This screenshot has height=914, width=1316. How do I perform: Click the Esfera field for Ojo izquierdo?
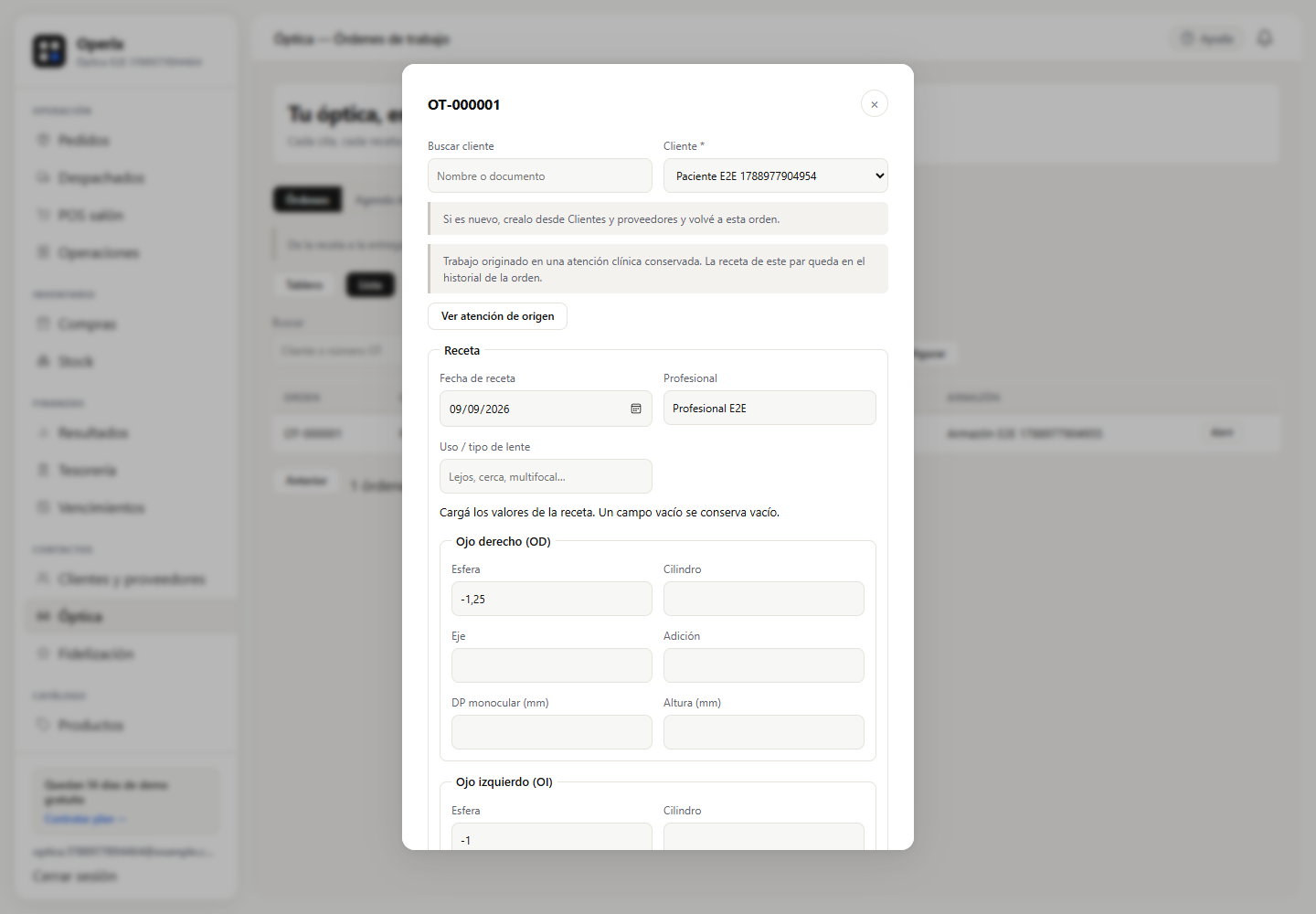(552, 837)
